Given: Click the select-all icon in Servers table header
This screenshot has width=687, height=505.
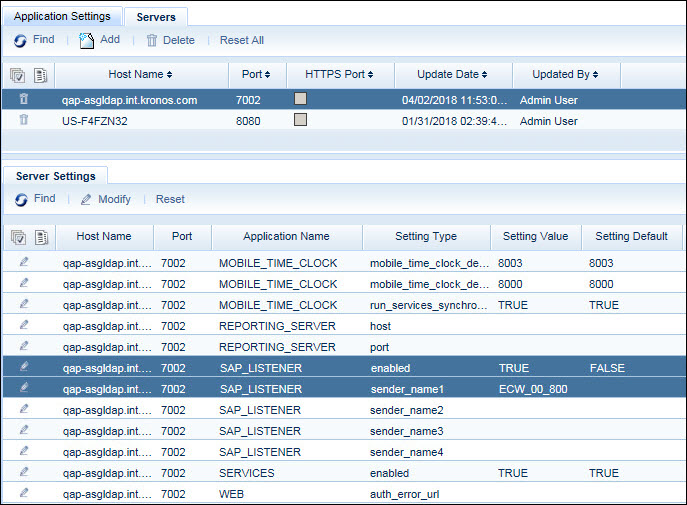Looking at the screenshot, I should 17,75.
